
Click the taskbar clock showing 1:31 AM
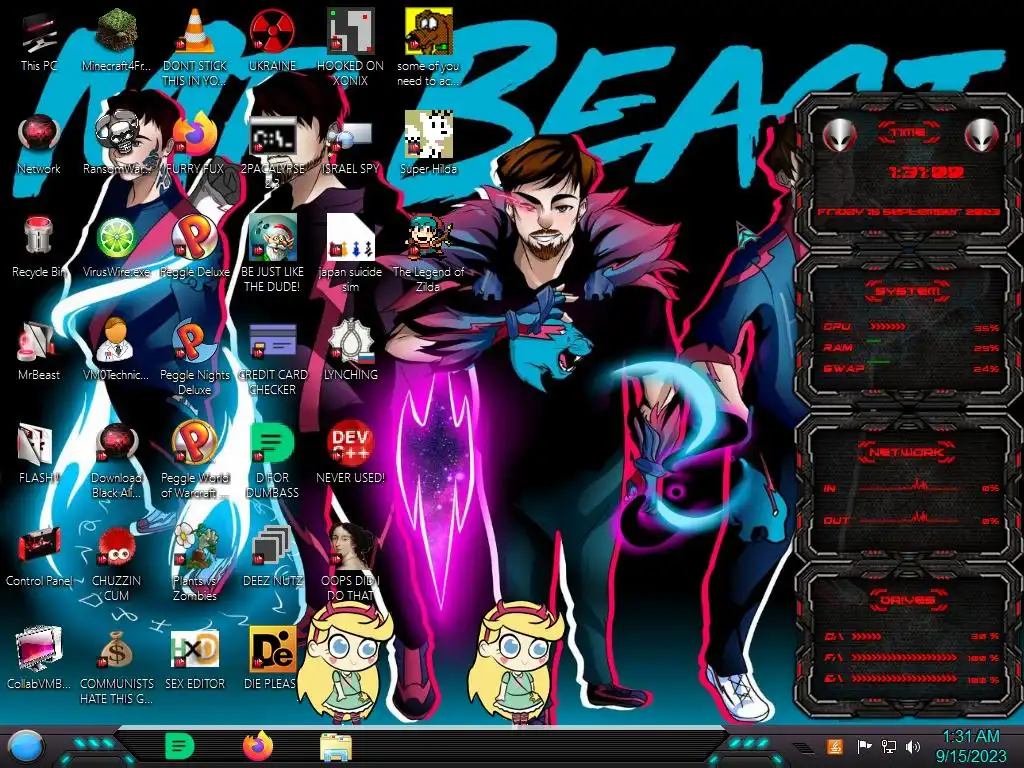pos(971,746)
